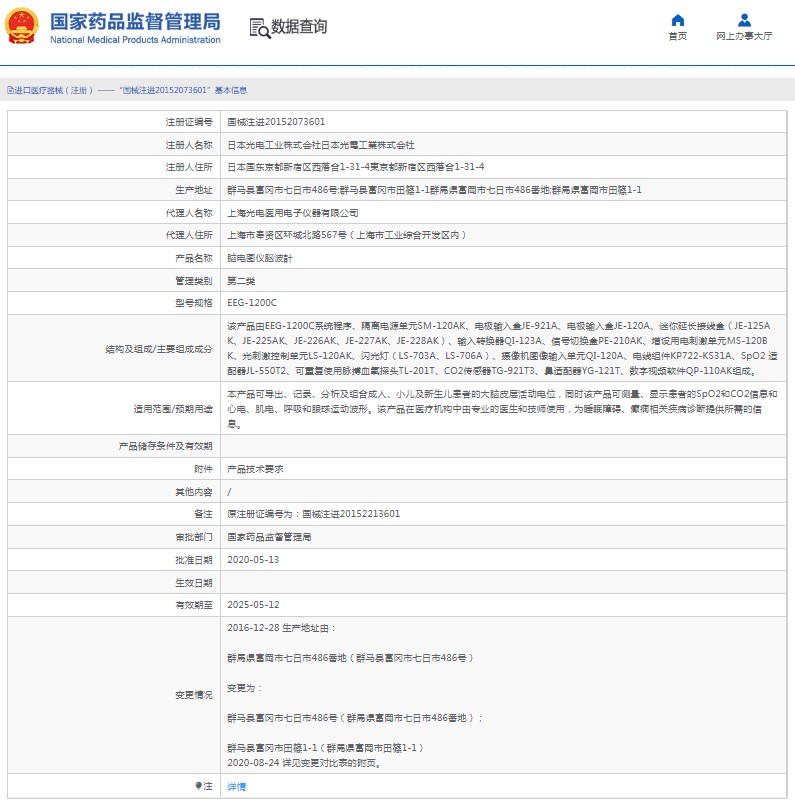Open 网上办事大厅 user icon
The height and width of the screenshot is (804, 795).
[x=744, y=20]
